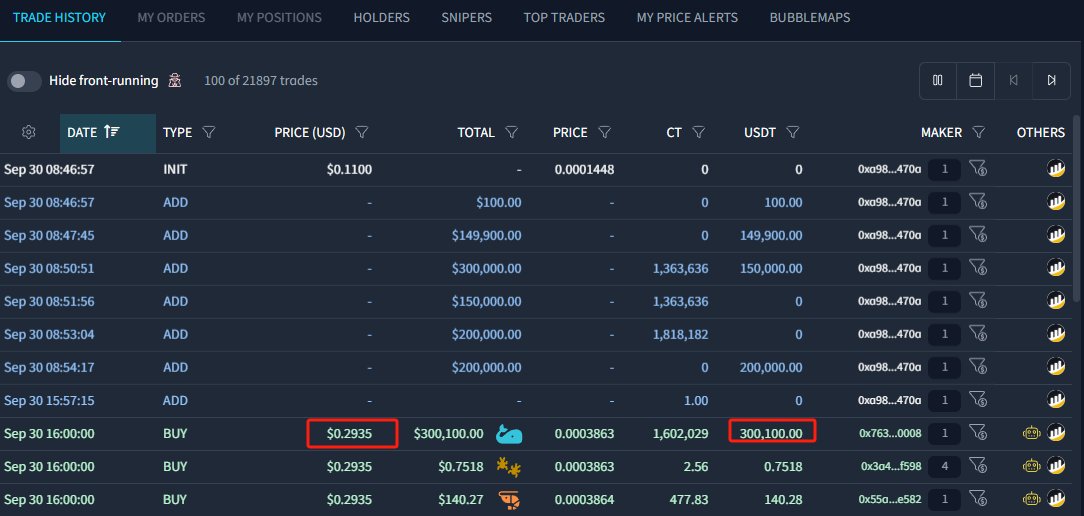Screen dimensions: 1084x516
Task: Click the bot icon on 0x763...0008 row
Action: point(1031,434)
